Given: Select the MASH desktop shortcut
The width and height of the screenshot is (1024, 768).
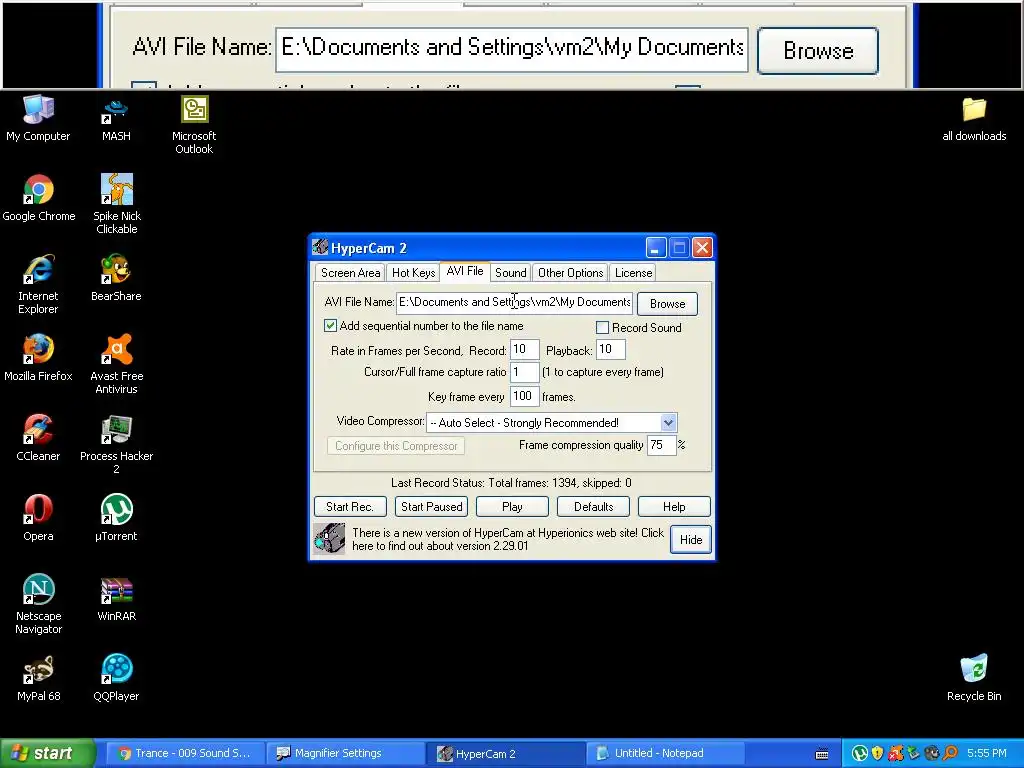Looking at the screenshot, I should [116, 118].
